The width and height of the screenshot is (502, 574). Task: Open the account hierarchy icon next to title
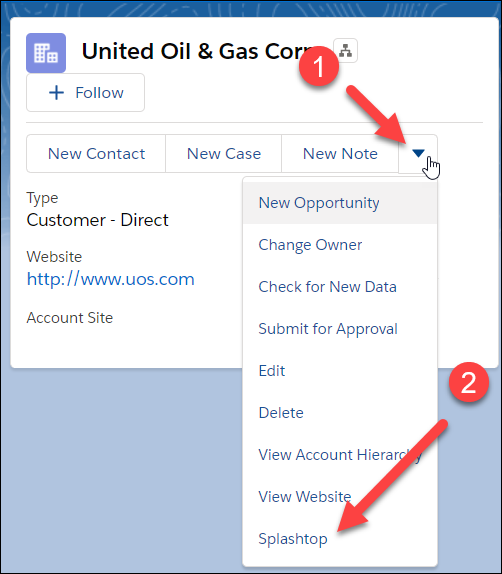coord(345,51)
